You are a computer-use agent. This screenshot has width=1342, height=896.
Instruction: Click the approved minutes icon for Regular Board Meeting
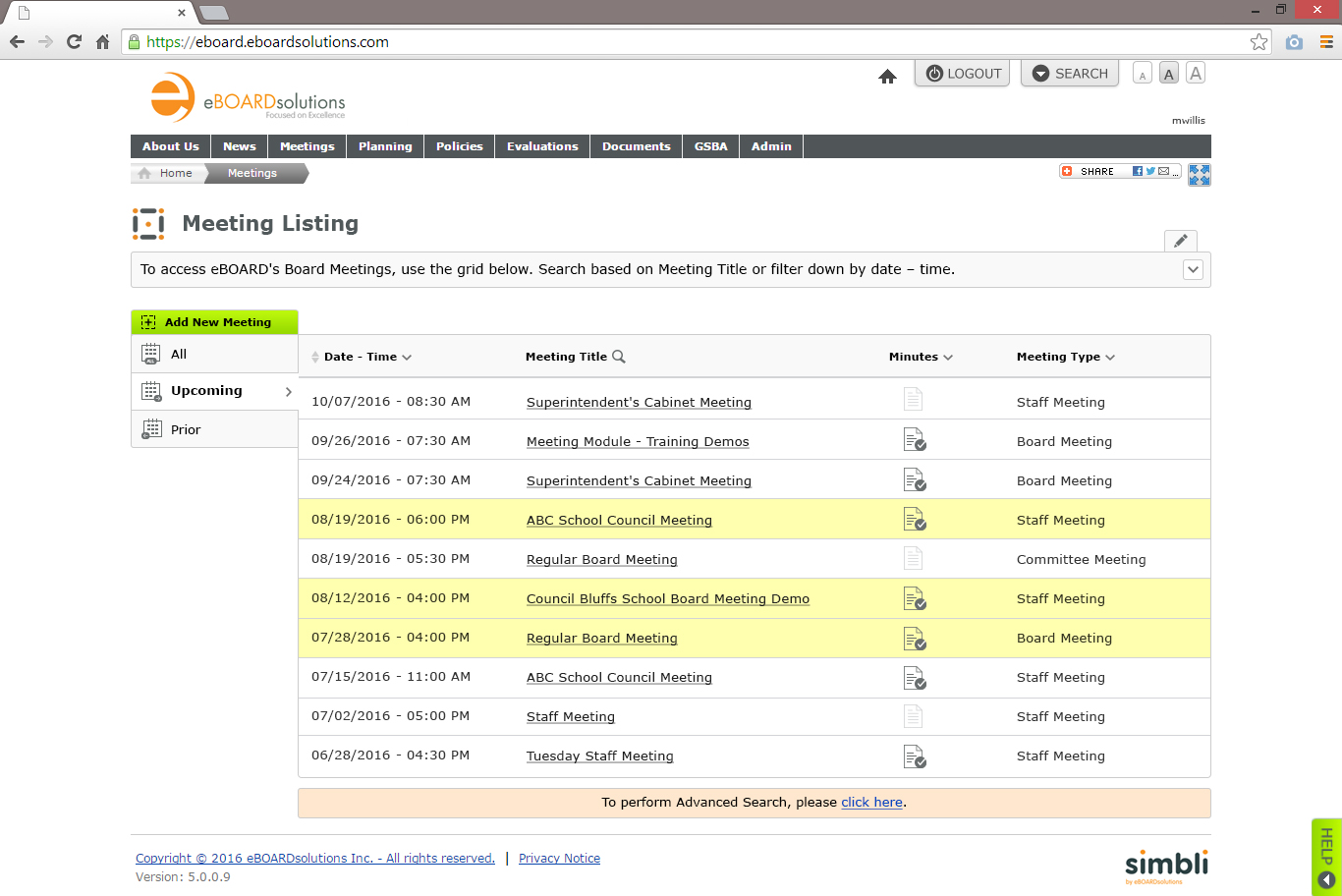(914, 639)
